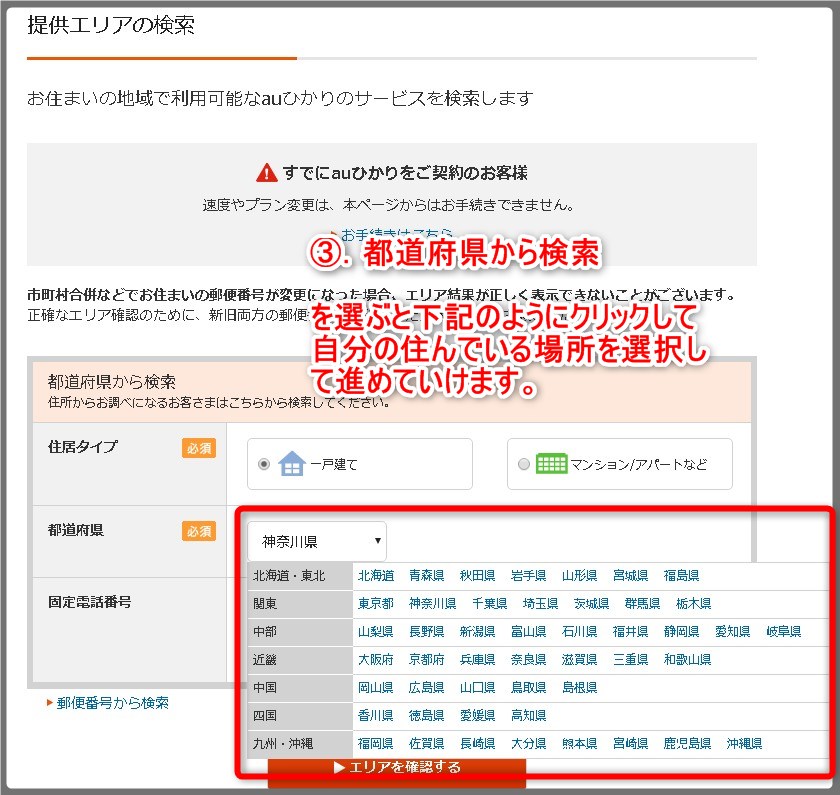Image resolution: width=840 pixels, height=795 pixels.
Task: Choose 山形県 from the prefecture list
Action: (579, 575)
